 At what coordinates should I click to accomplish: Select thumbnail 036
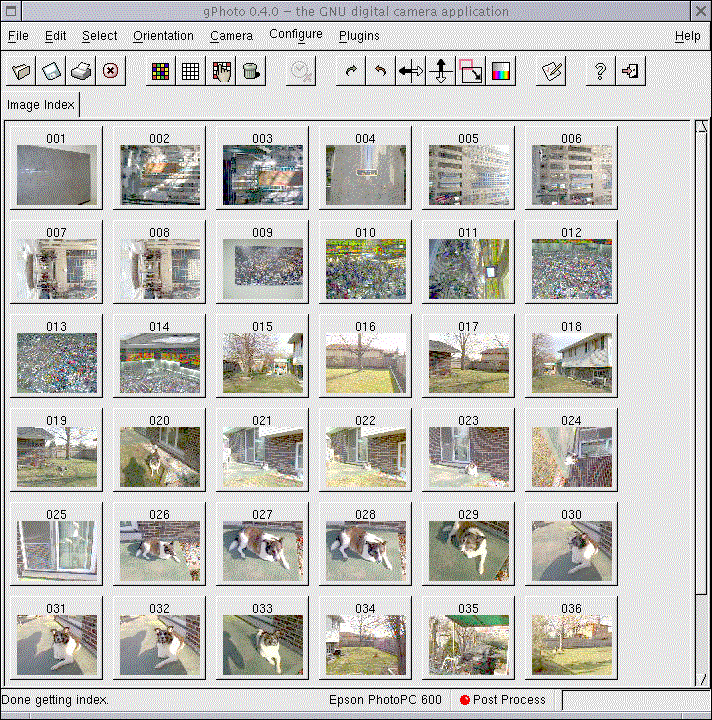point(572,638)
